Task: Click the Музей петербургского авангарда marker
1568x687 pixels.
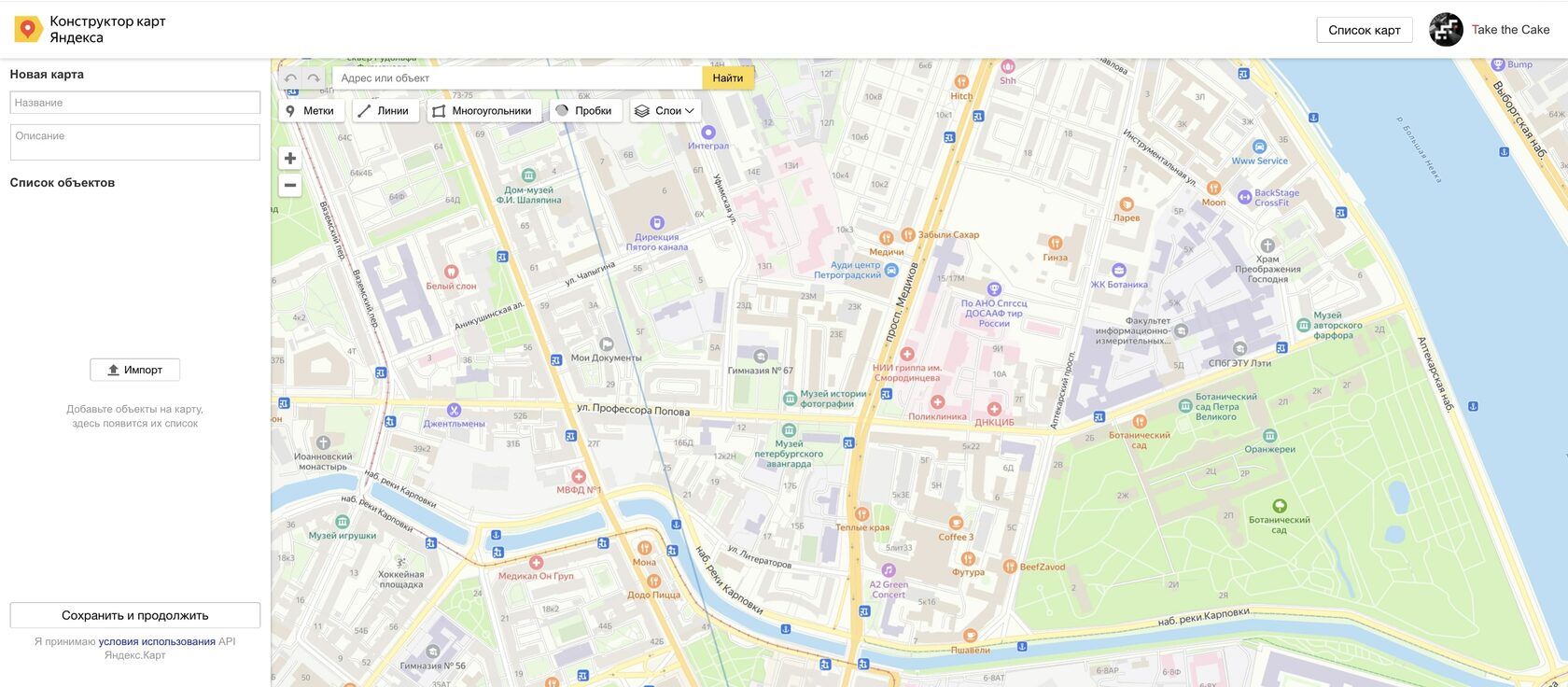Action: pos(790,430)
